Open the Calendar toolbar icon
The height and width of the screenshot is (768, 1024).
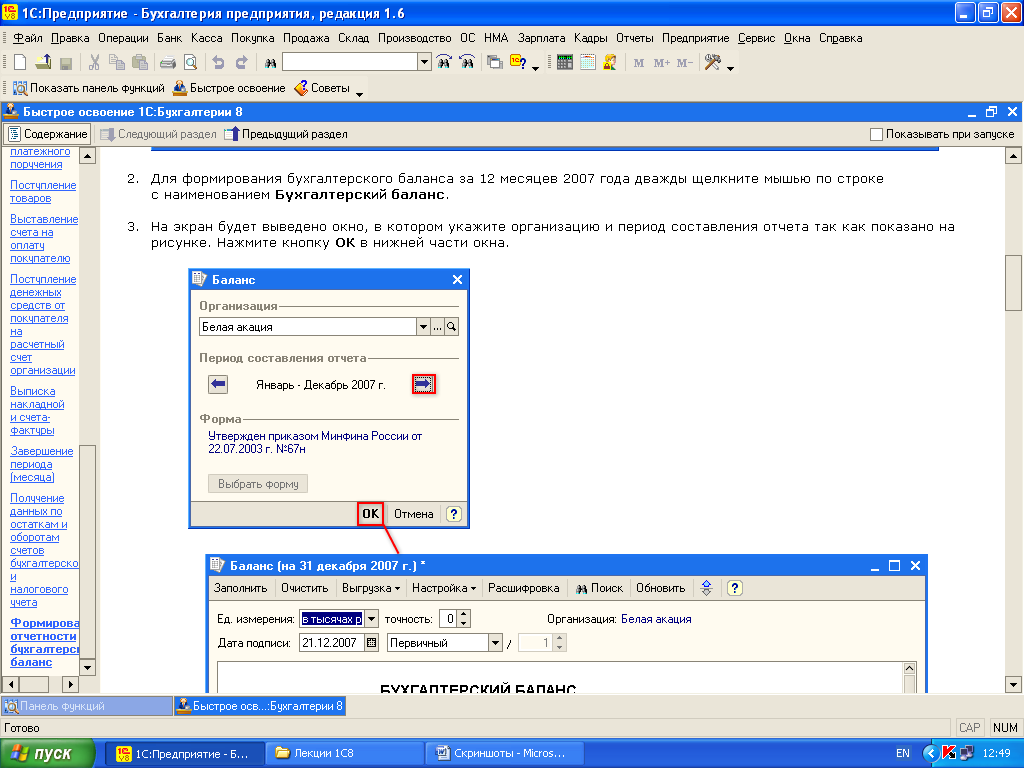588,63
